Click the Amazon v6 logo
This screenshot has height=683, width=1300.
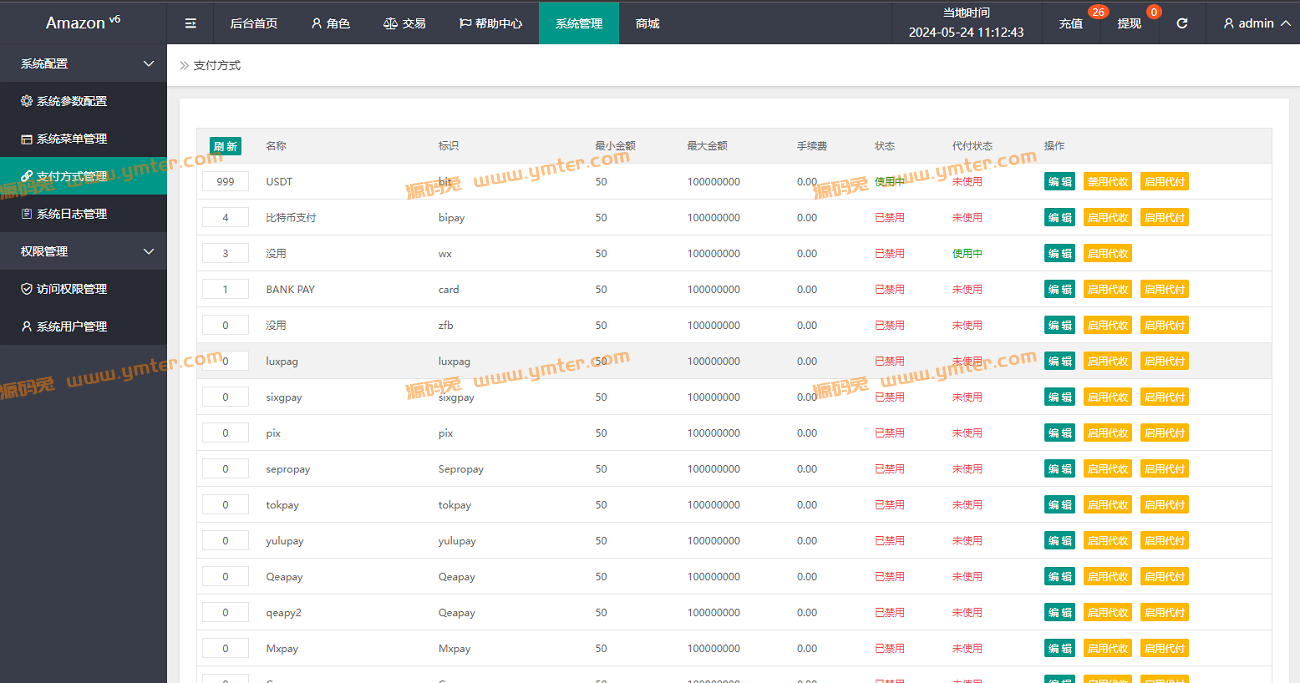coord(83,22)
